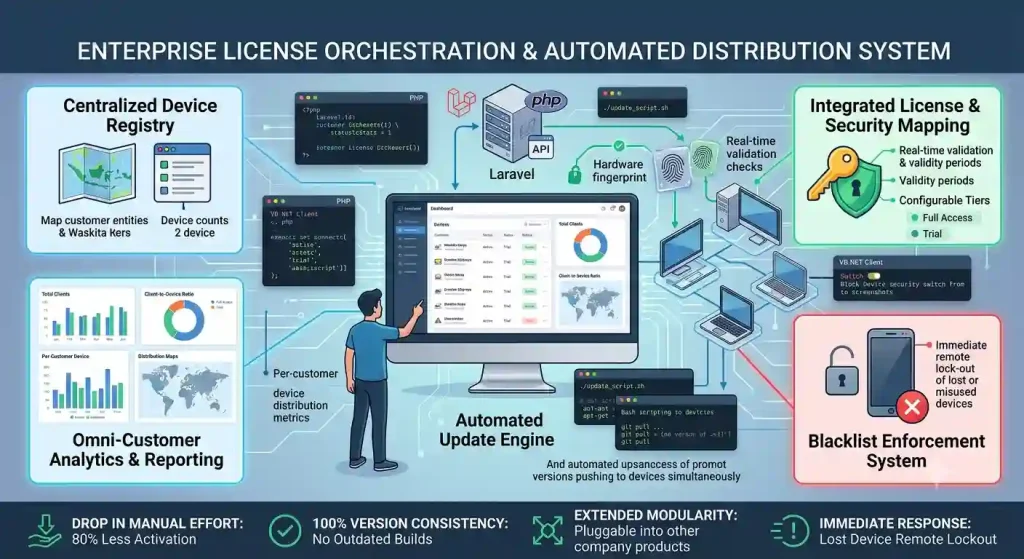Click the donut chart in Dashboard Total Clients
The width and height of the screenshot is (1024, 559).
590,245
